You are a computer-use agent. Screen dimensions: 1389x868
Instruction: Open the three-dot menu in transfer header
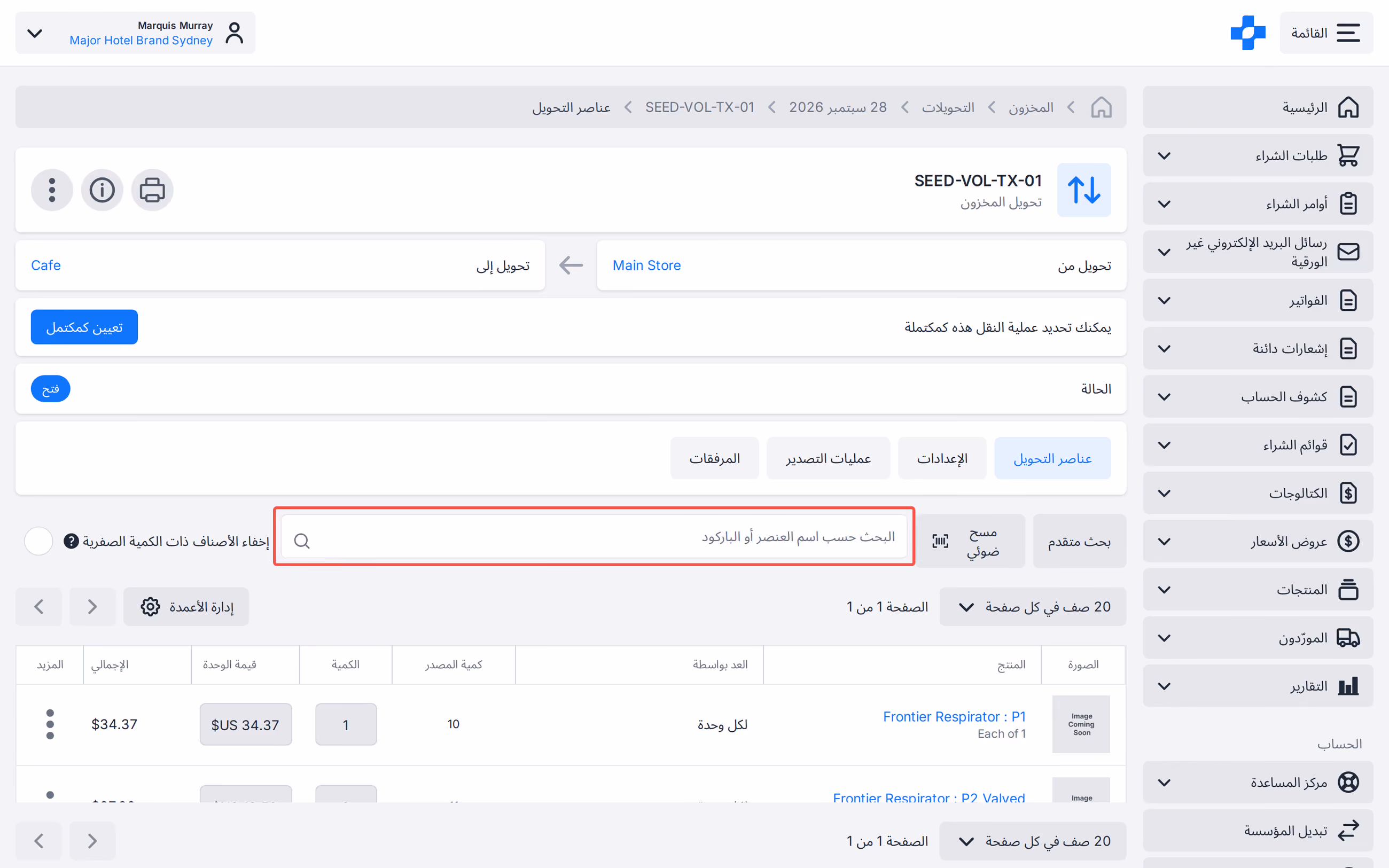(52, 190)
